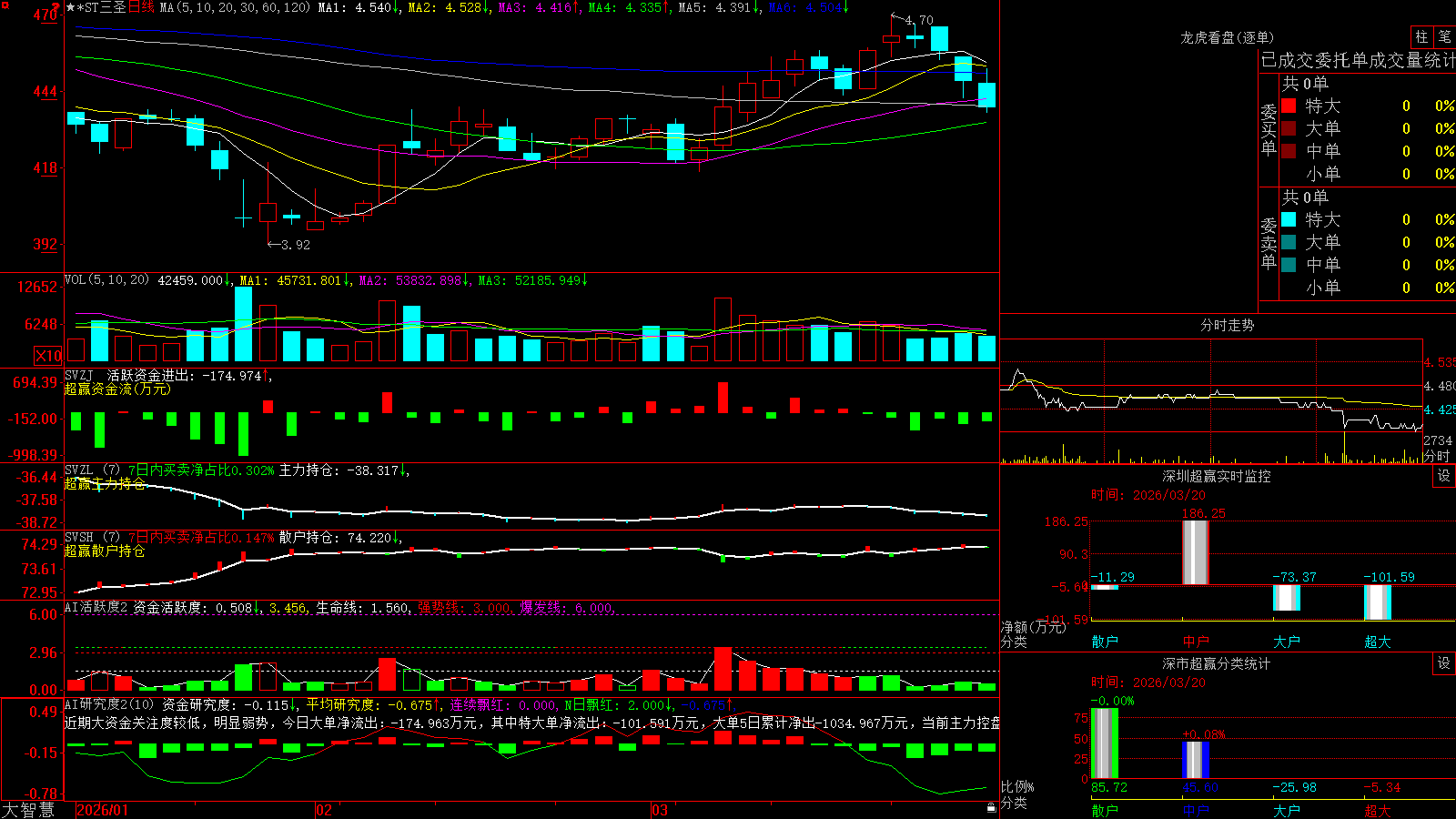Viewport: 1456px width, 819px height.
Task: Click the green MA4: 4.335 value
Action: [x=629, y=7]
